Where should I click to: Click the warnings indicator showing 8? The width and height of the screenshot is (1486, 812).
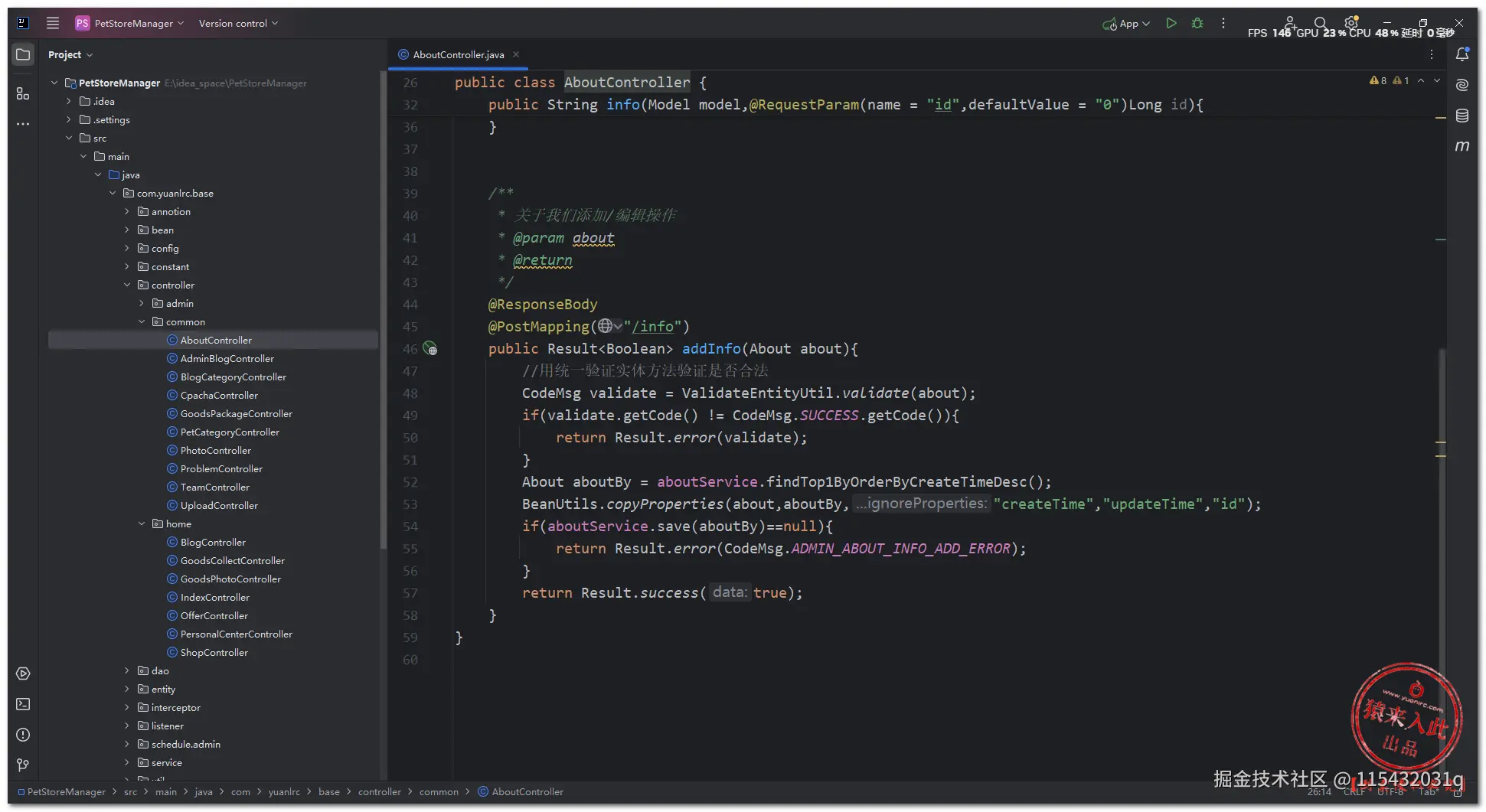[x=1378, y=80]
